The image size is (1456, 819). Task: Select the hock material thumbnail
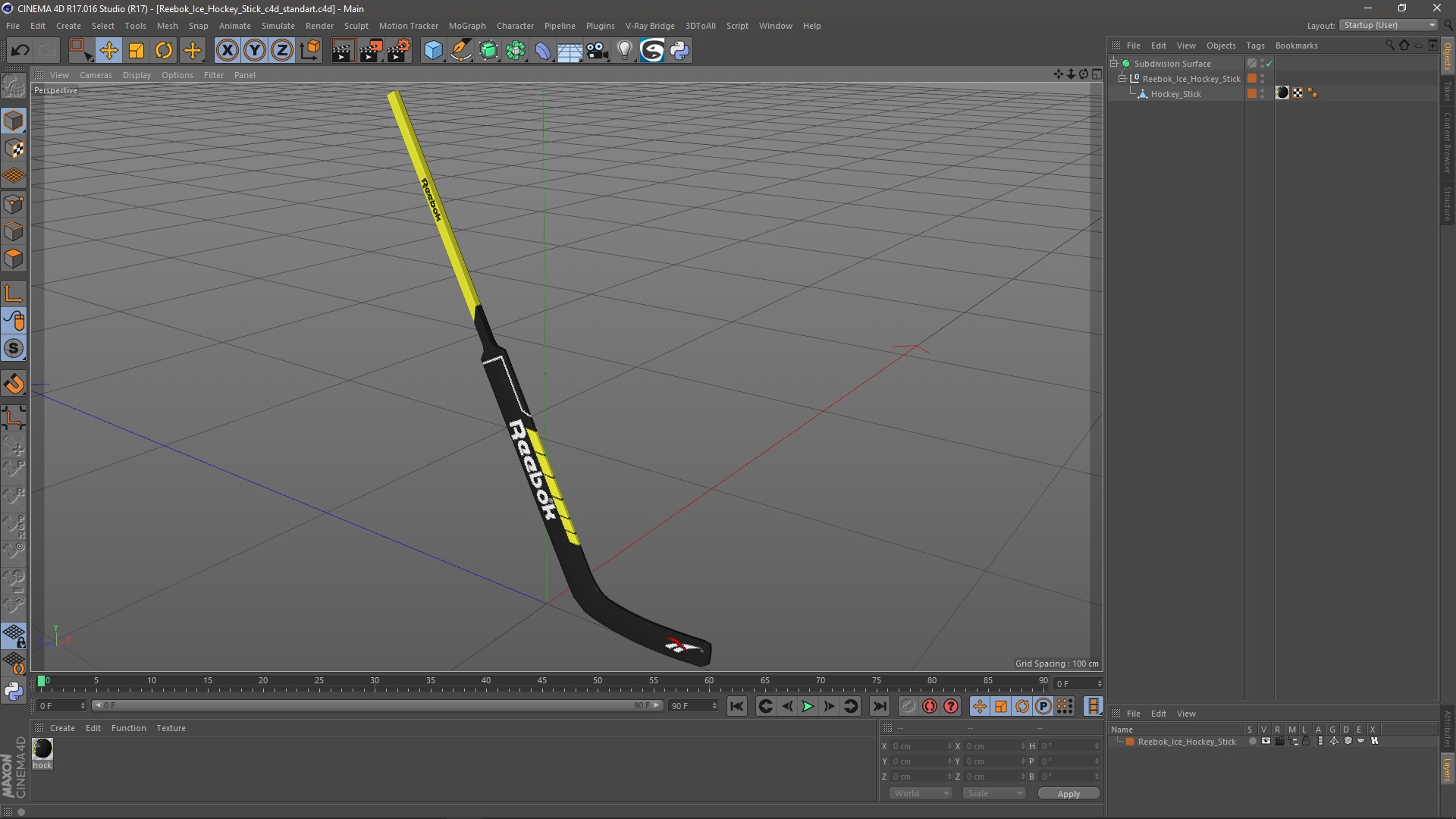[42, 748]
